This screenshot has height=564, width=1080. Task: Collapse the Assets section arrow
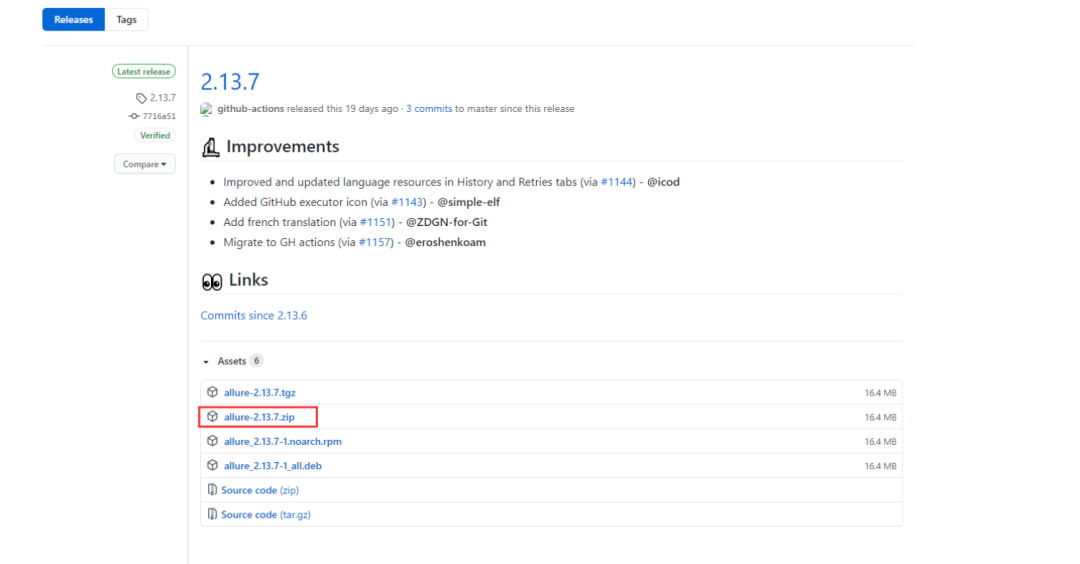[x=206, y=362]
